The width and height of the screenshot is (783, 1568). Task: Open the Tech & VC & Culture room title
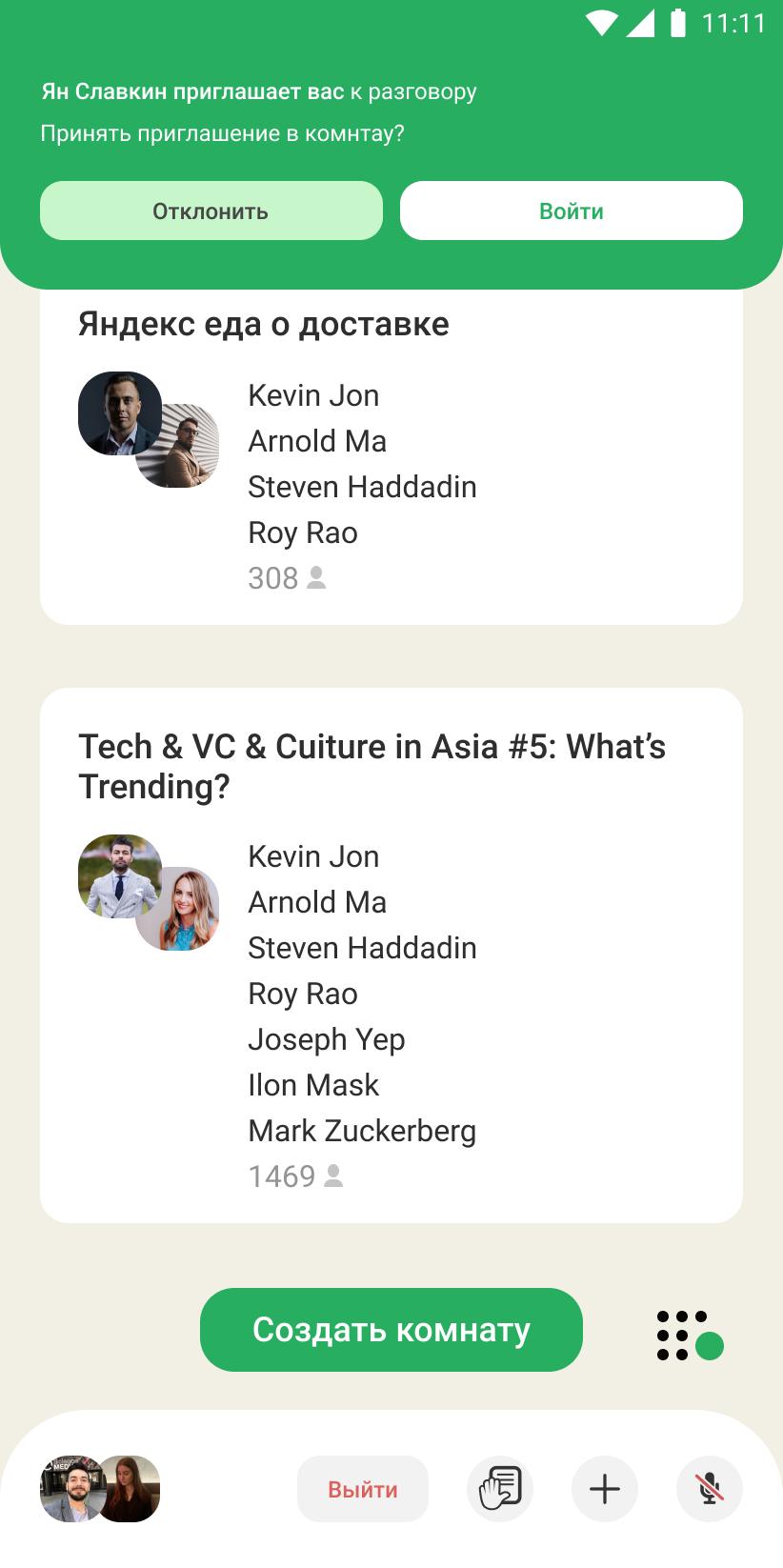pos(372,766)
